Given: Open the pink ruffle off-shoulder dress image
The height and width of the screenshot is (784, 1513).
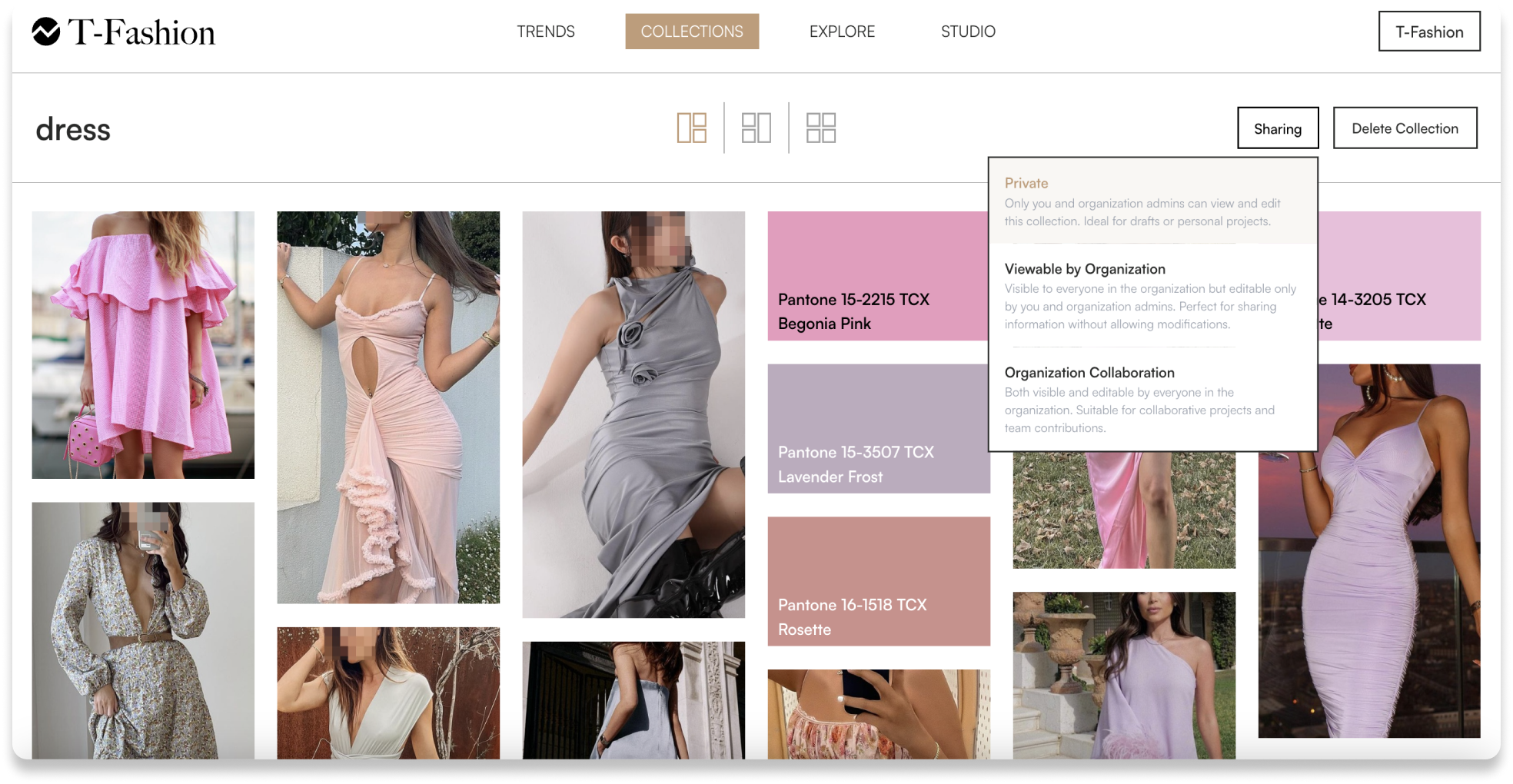Looking at the screenshot, I should 143,345.
